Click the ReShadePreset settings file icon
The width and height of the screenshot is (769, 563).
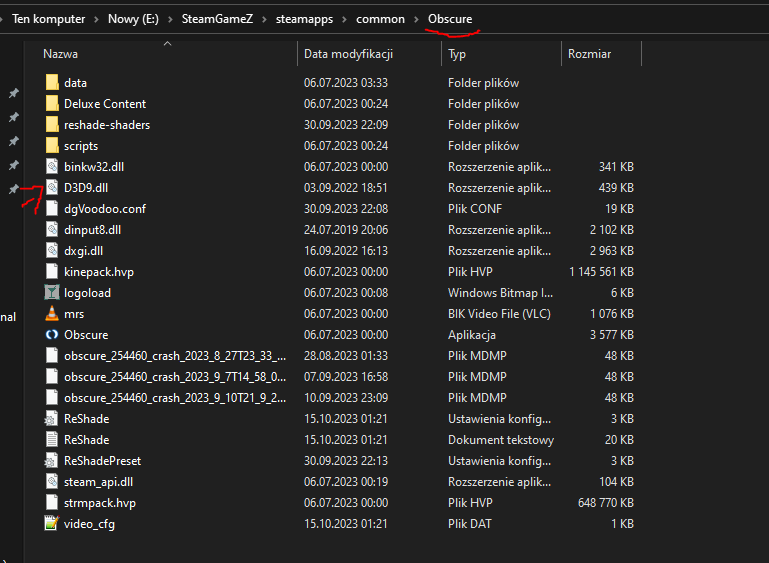pos(52,461)
